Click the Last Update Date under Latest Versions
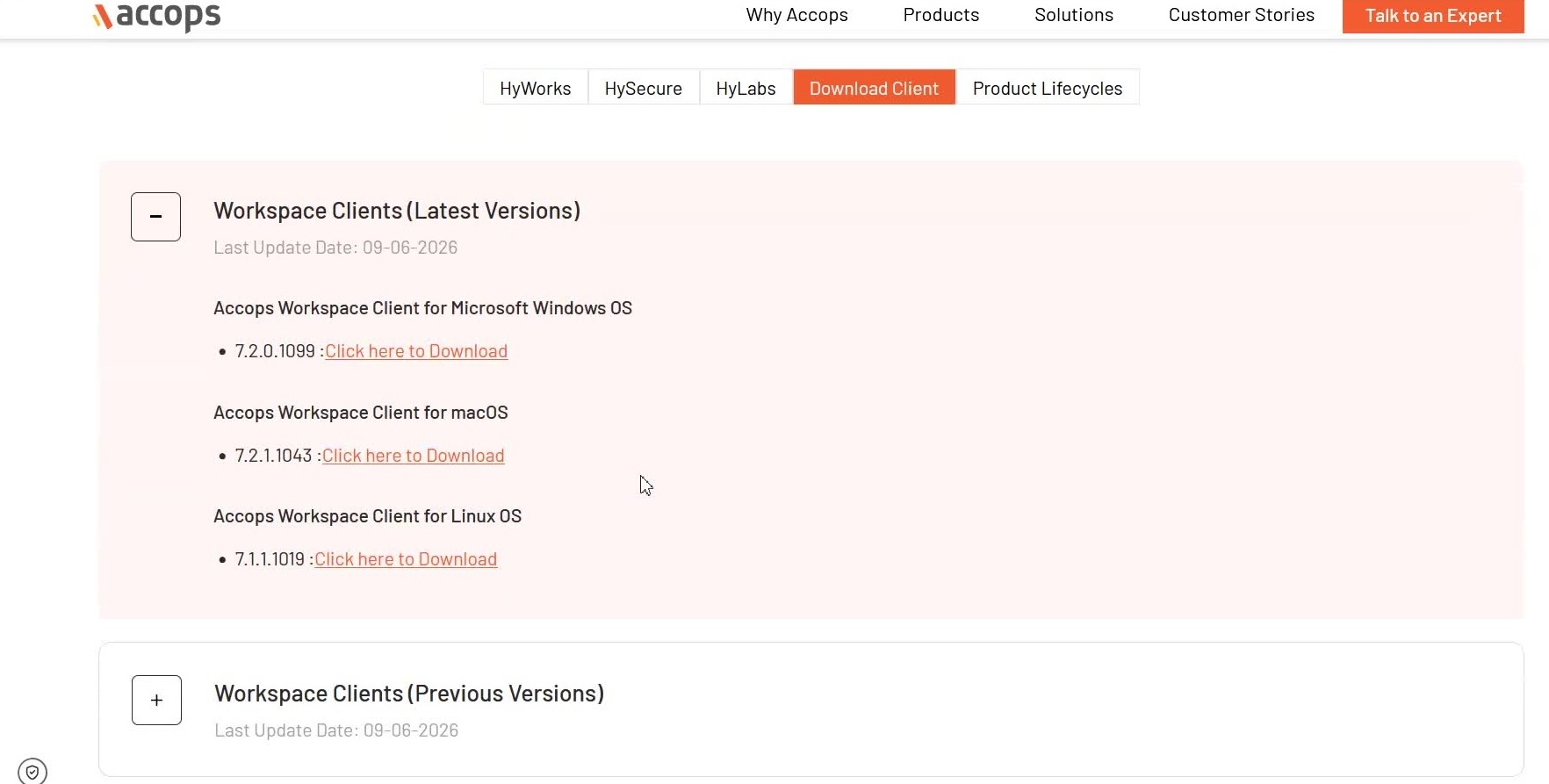 point(335,248)
